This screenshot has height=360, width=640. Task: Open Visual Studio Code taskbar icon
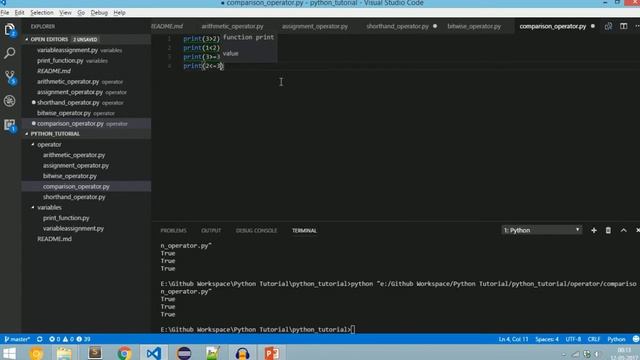point(154,353)
